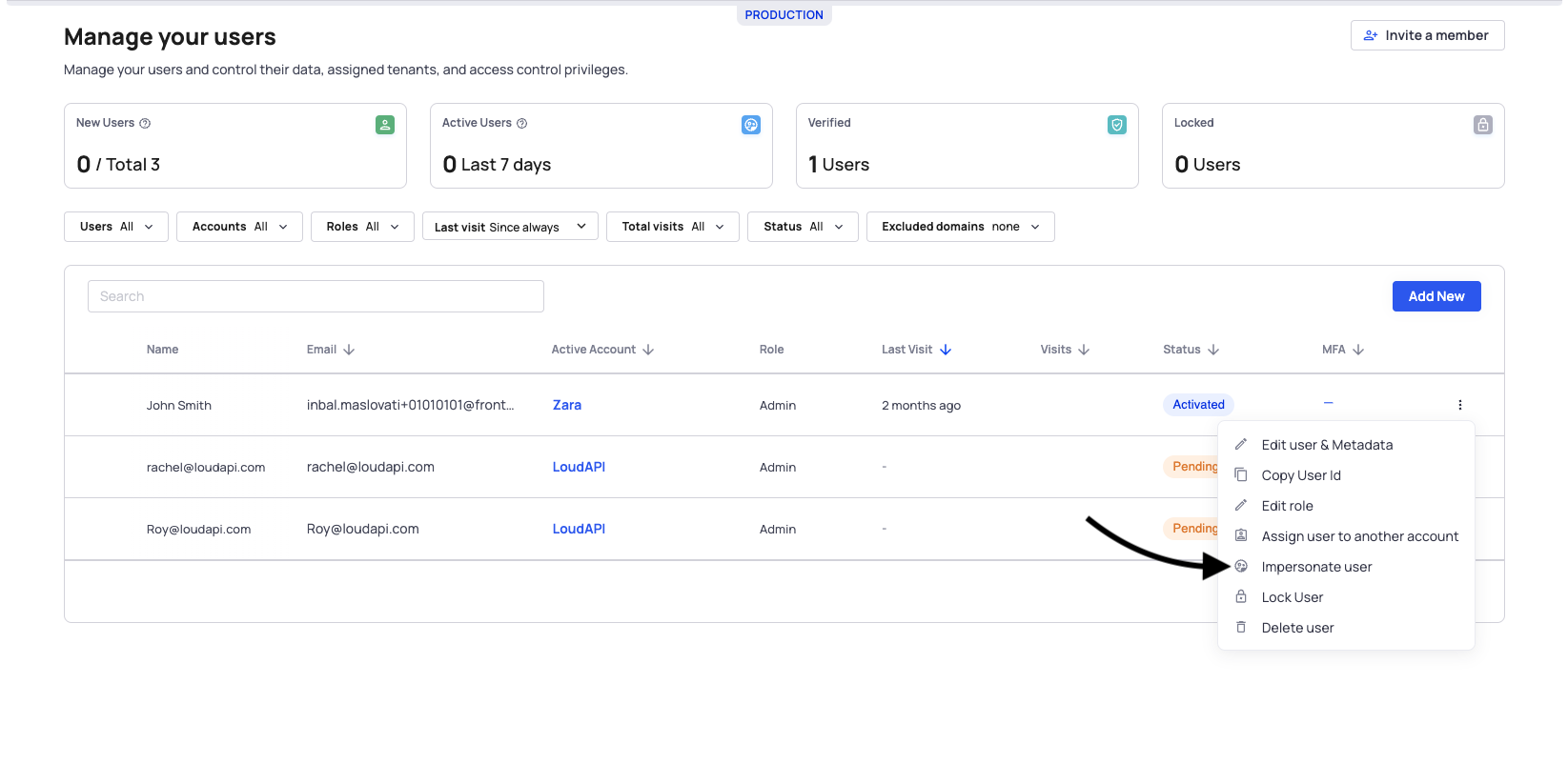The image size is (1568, 784).
Task: Click the Add New button
Action: 1436,296
